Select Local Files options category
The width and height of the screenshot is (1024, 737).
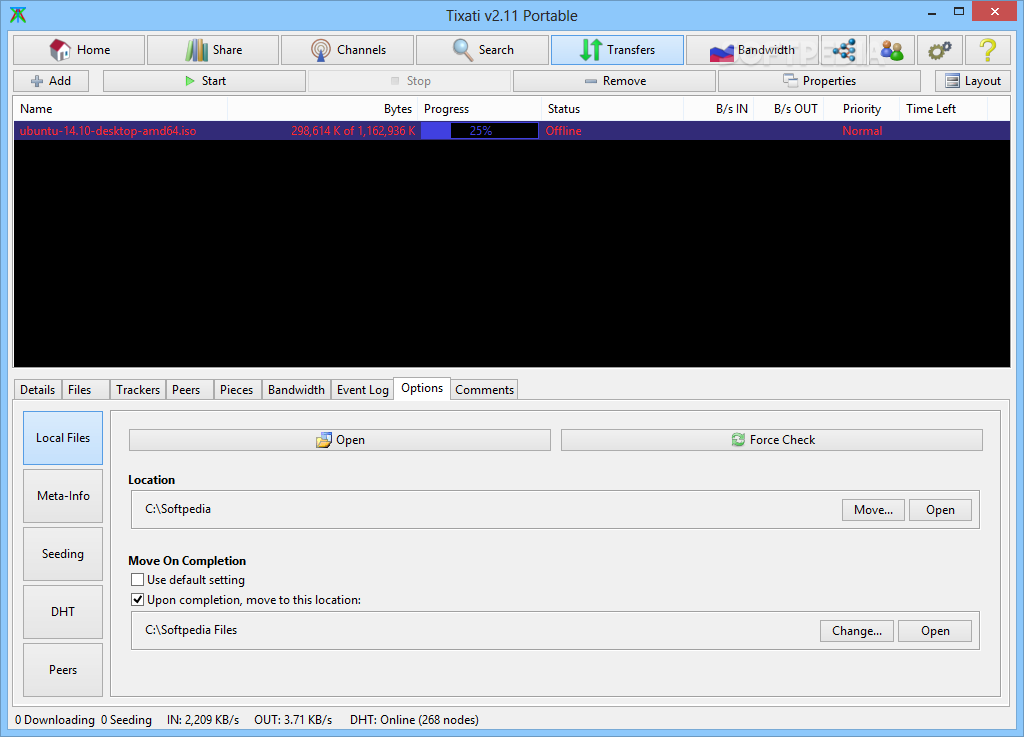63,438
